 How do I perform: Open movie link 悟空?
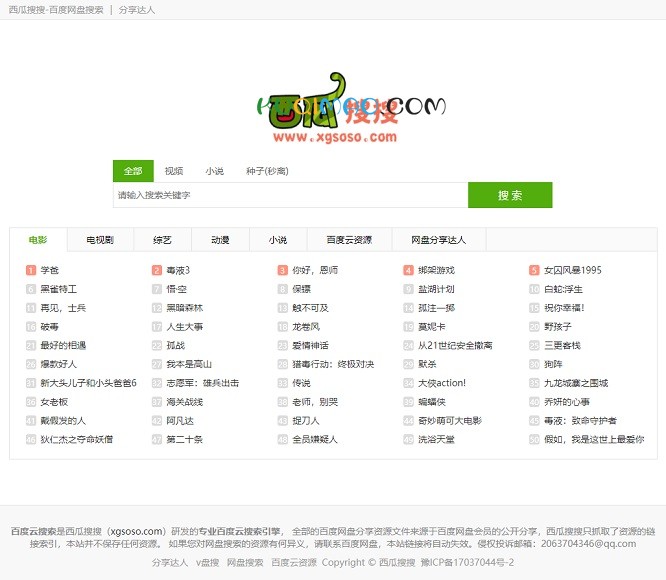(x=177, y=289)
